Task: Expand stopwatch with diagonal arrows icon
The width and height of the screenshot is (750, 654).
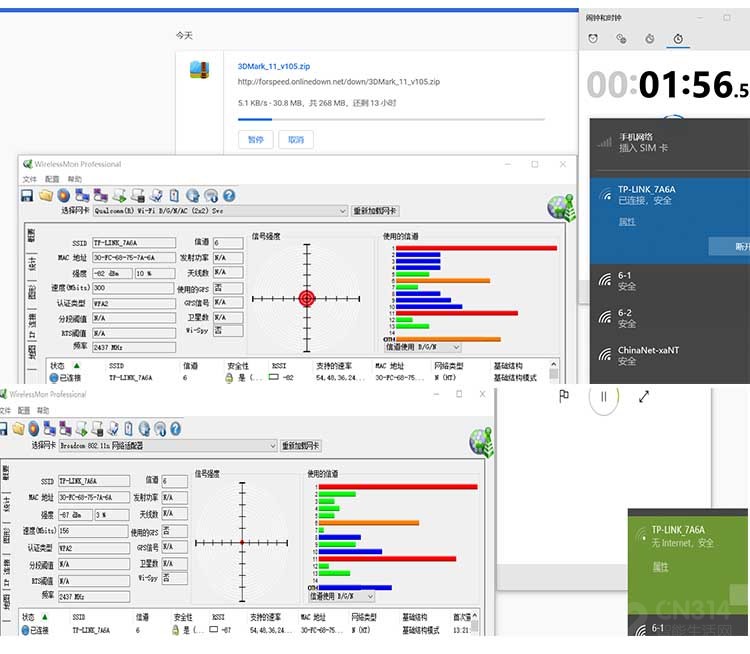Action: (x=644, y=396)
